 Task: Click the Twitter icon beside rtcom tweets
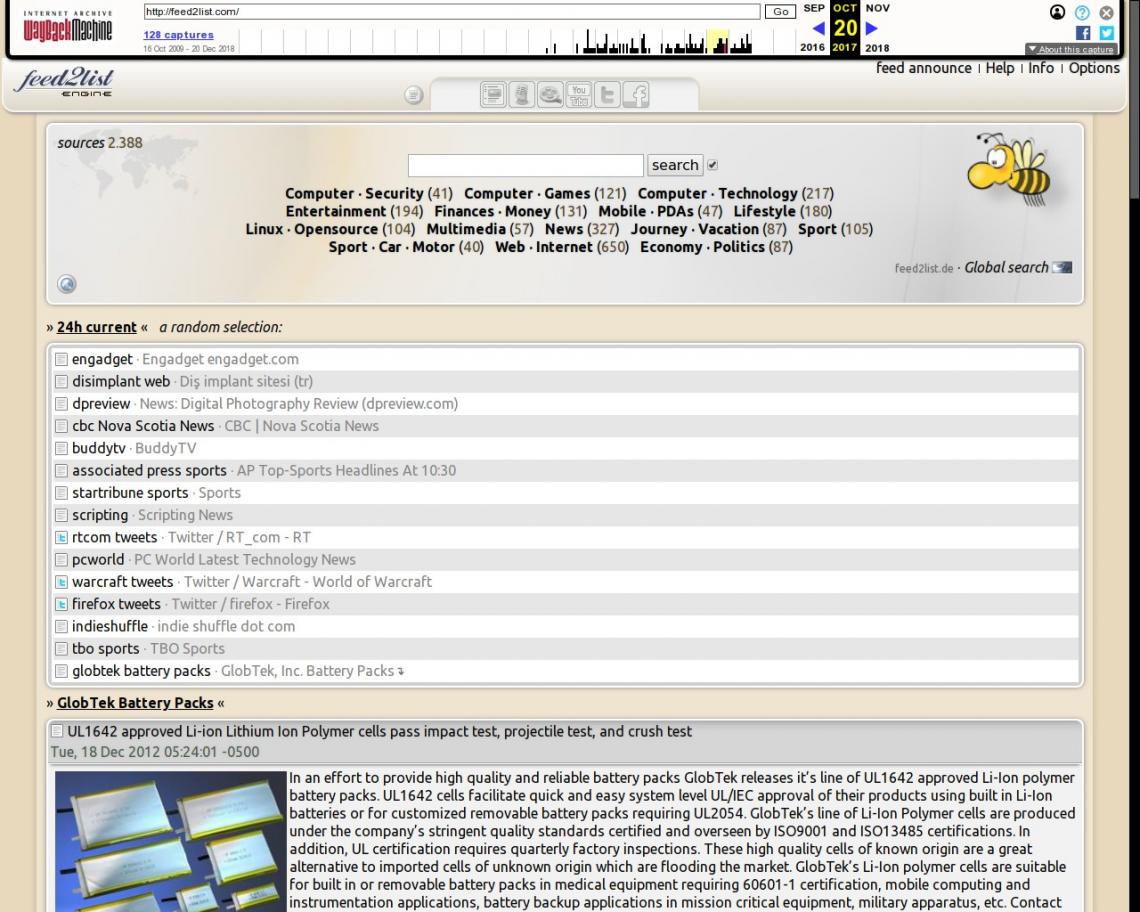pos(62,537)
